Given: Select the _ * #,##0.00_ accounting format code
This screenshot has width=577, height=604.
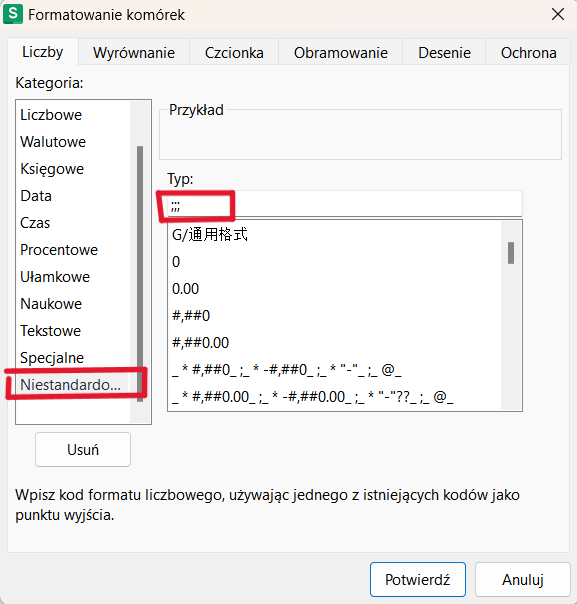Looking at the screenshot, I should click(334, 396).
